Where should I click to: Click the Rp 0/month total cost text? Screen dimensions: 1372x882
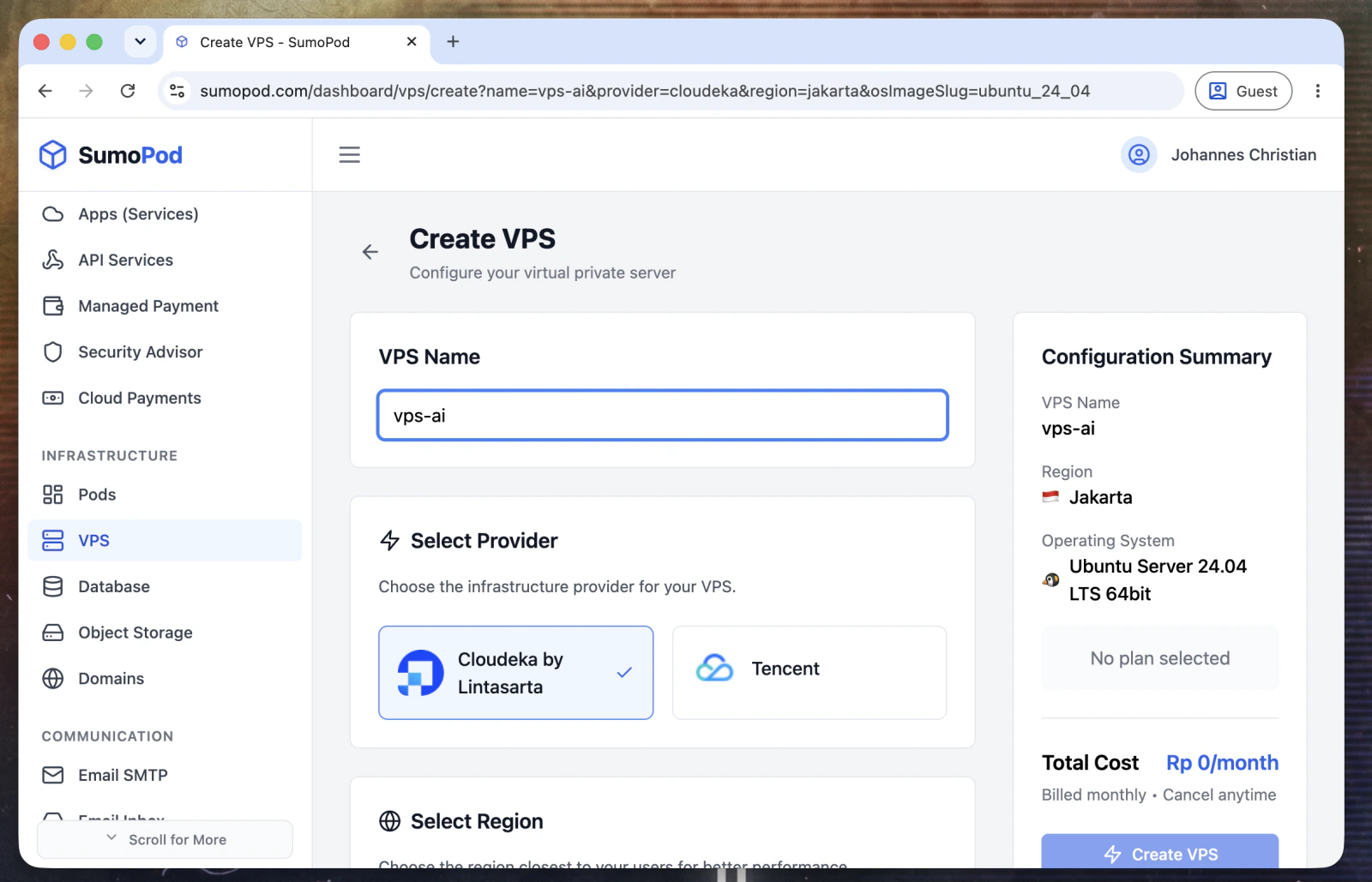(x=1222, y=763)
